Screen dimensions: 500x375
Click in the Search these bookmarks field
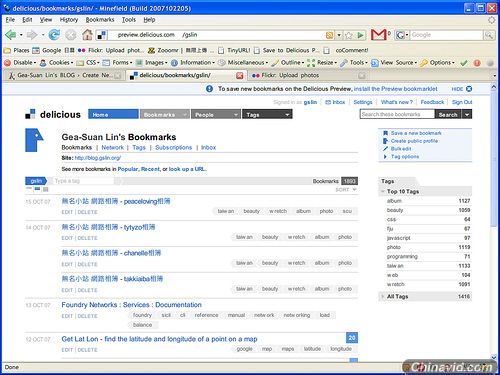[397, 114]
